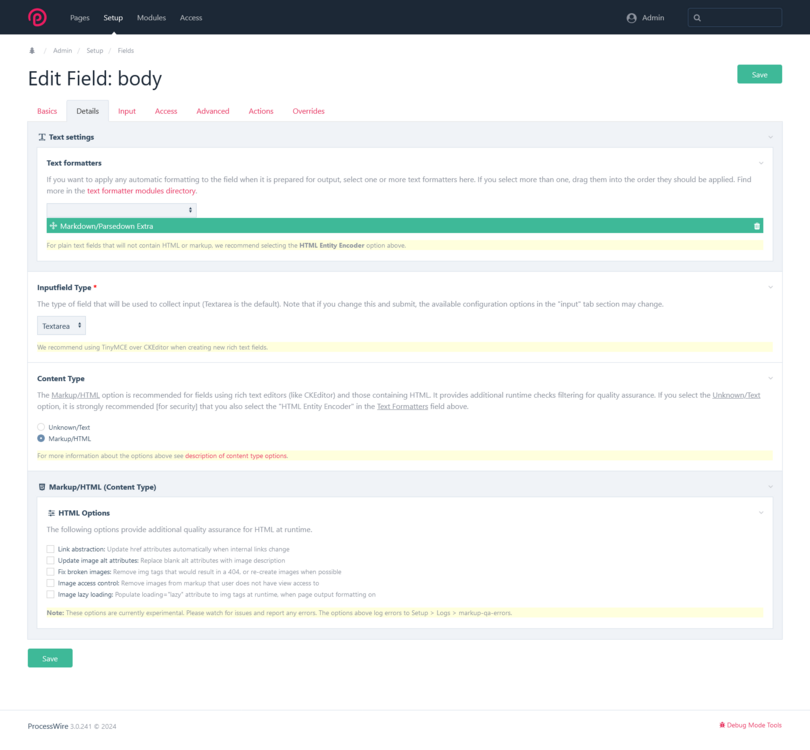Click the top right Save button
Image resolution: width=810 pixels, height=750 pixels.
point(759,74)
